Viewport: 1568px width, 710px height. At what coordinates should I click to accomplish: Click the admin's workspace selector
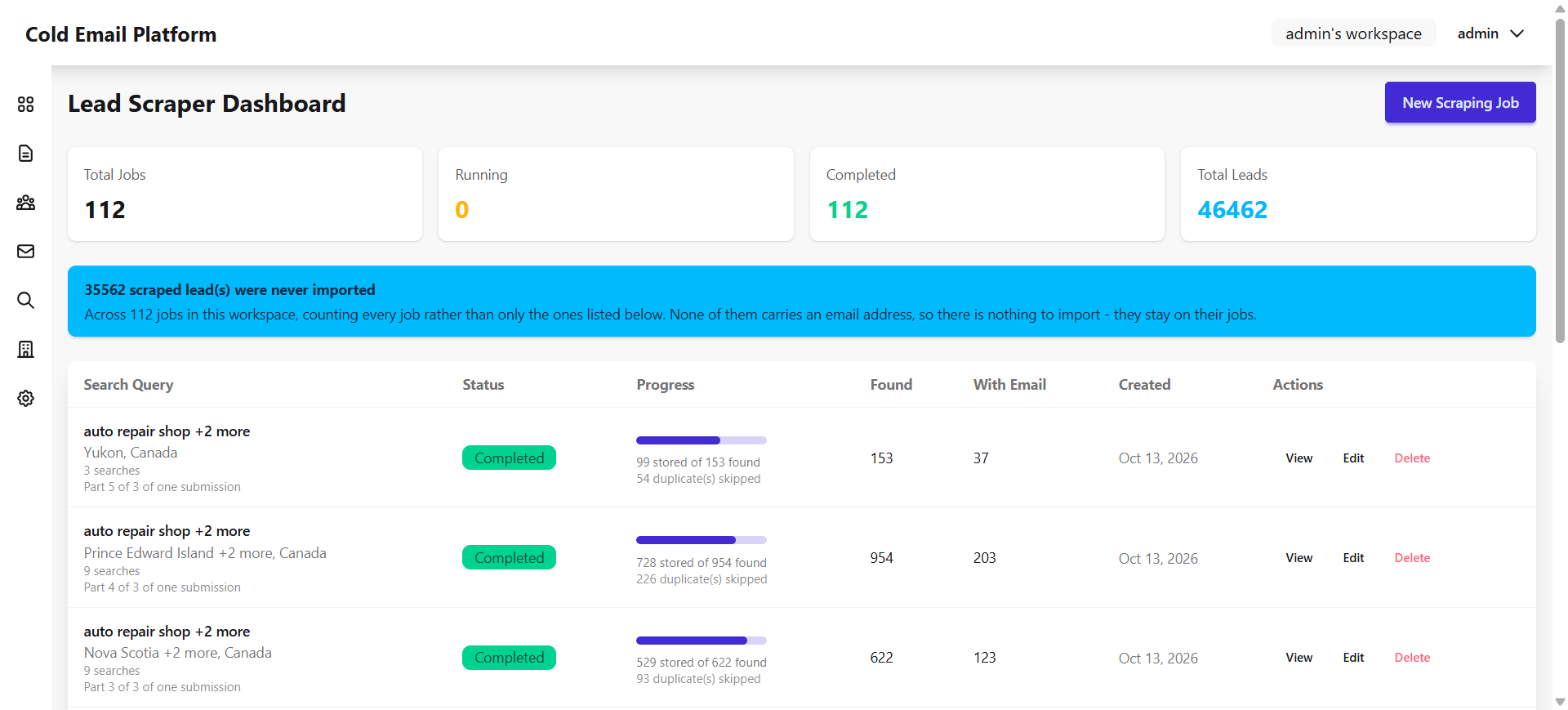click(x=1353, y=33)
